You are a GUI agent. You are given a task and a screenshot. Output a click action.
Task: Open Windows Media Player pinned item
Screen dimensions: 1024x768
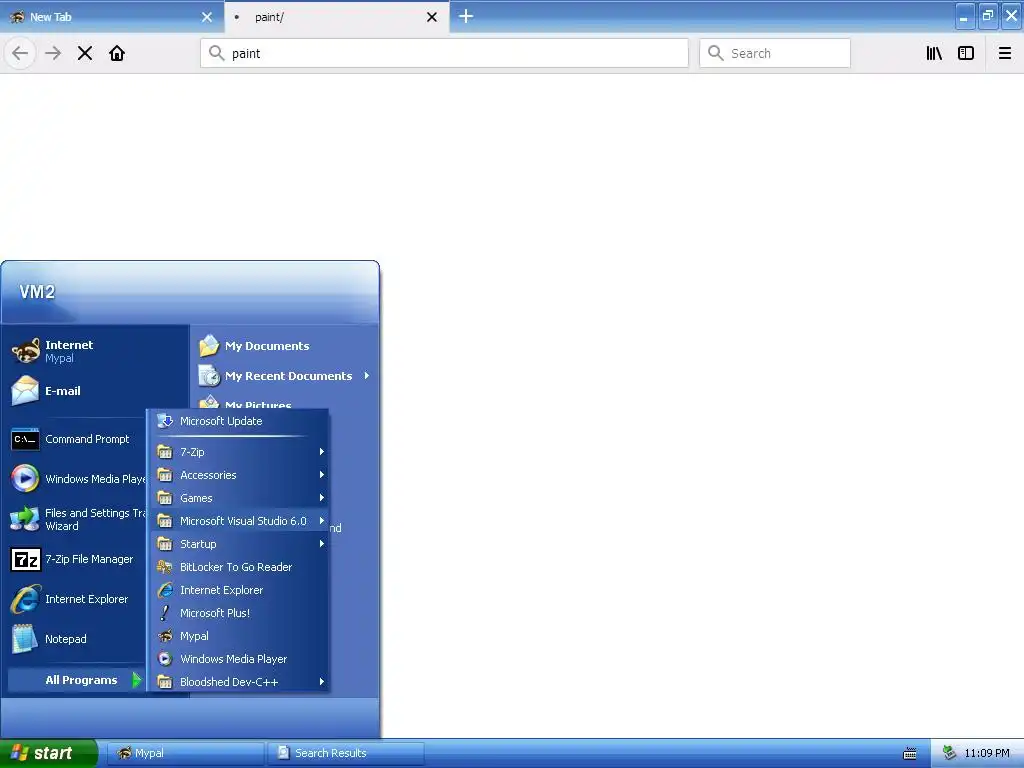point(76,479)
